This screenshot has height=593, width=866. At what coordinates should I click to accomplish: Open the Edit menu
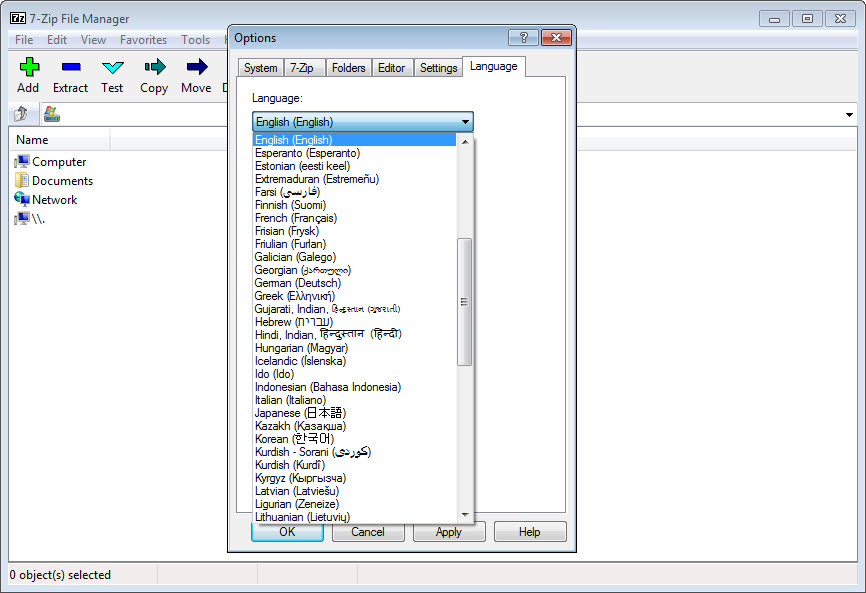pyautogui.click(x=57, y=40)
